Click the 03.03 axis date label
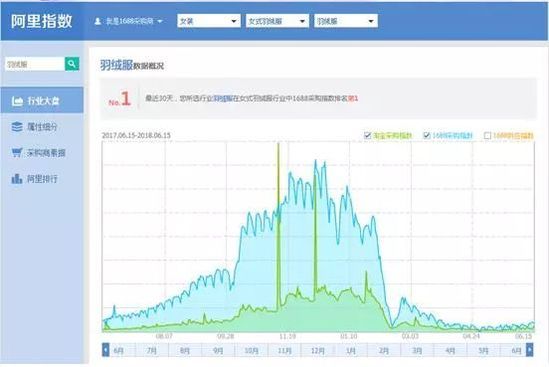Viewport: 549px width, 367px height. 410,336
